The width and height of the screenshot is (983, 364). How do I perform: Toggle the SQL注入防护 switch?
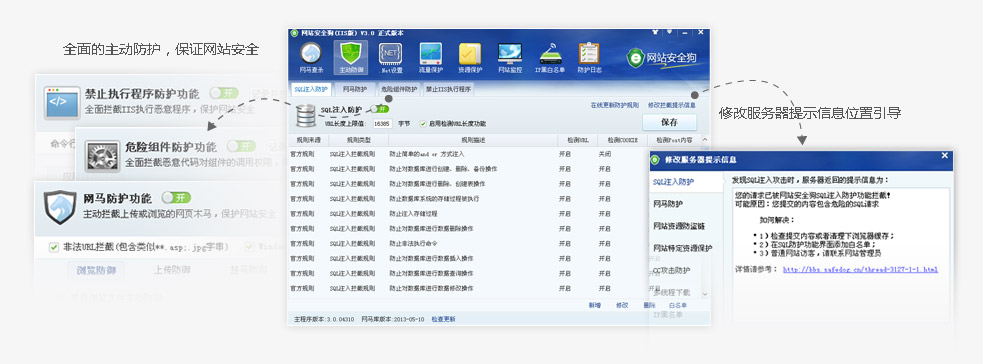379,109
